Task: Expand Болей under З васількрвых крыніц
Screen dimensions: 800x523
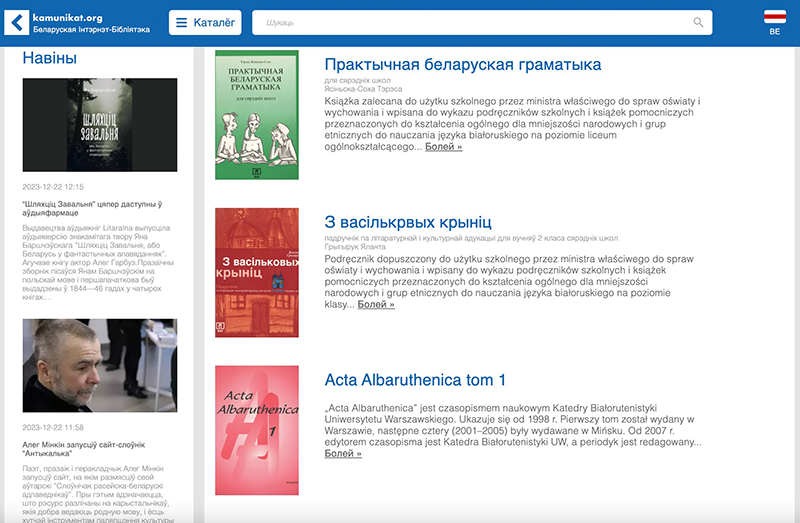Action: coord(376,304)
